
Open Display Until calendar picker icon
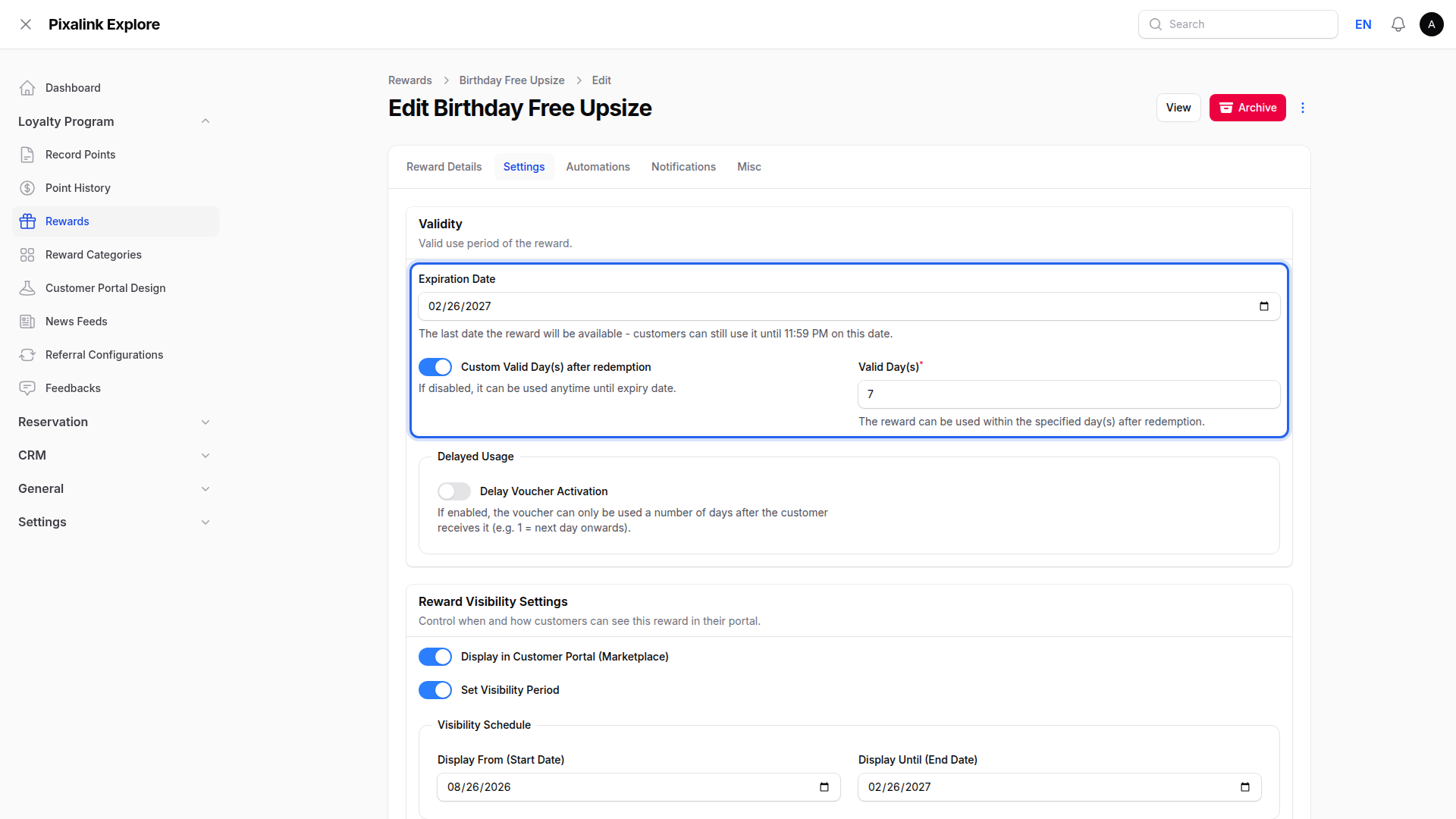coord(1245,787)
